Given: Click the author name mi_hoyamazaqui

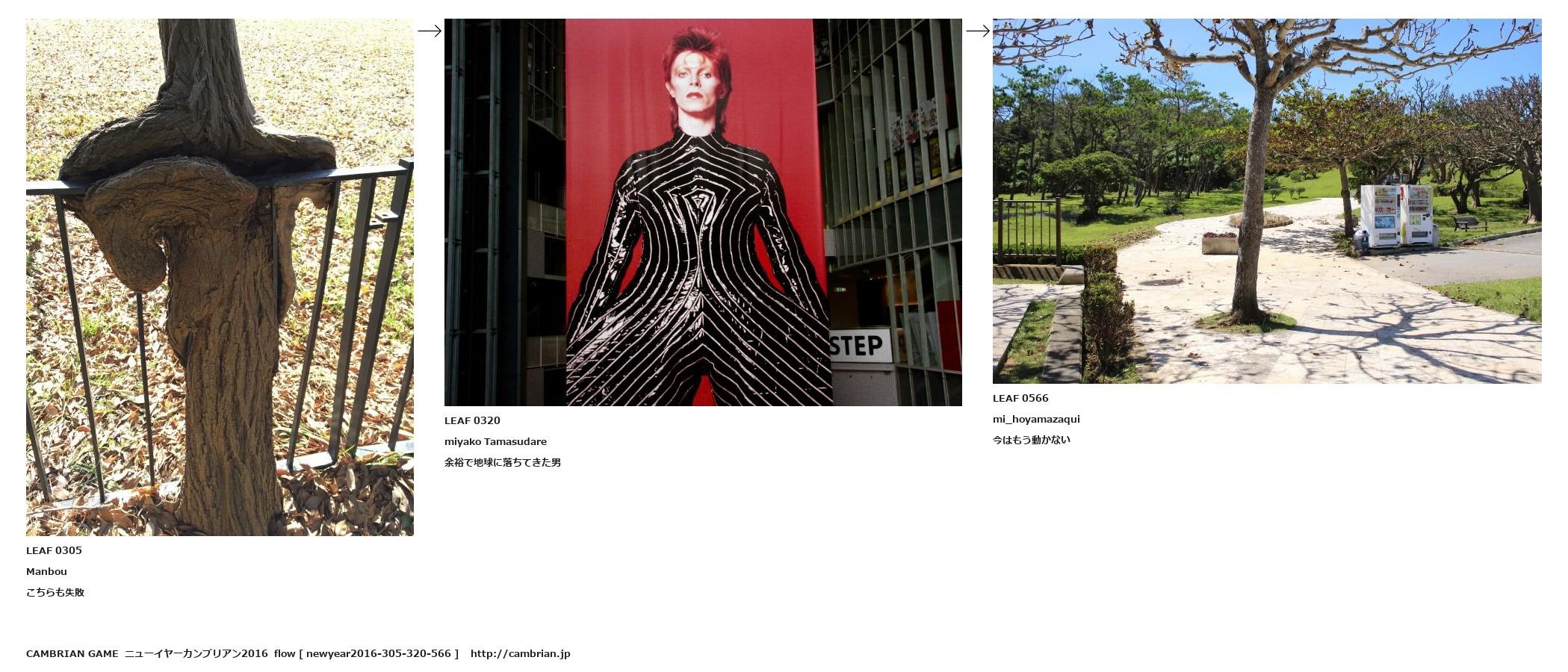Looking at the screenshot, I should (1036, 419).
